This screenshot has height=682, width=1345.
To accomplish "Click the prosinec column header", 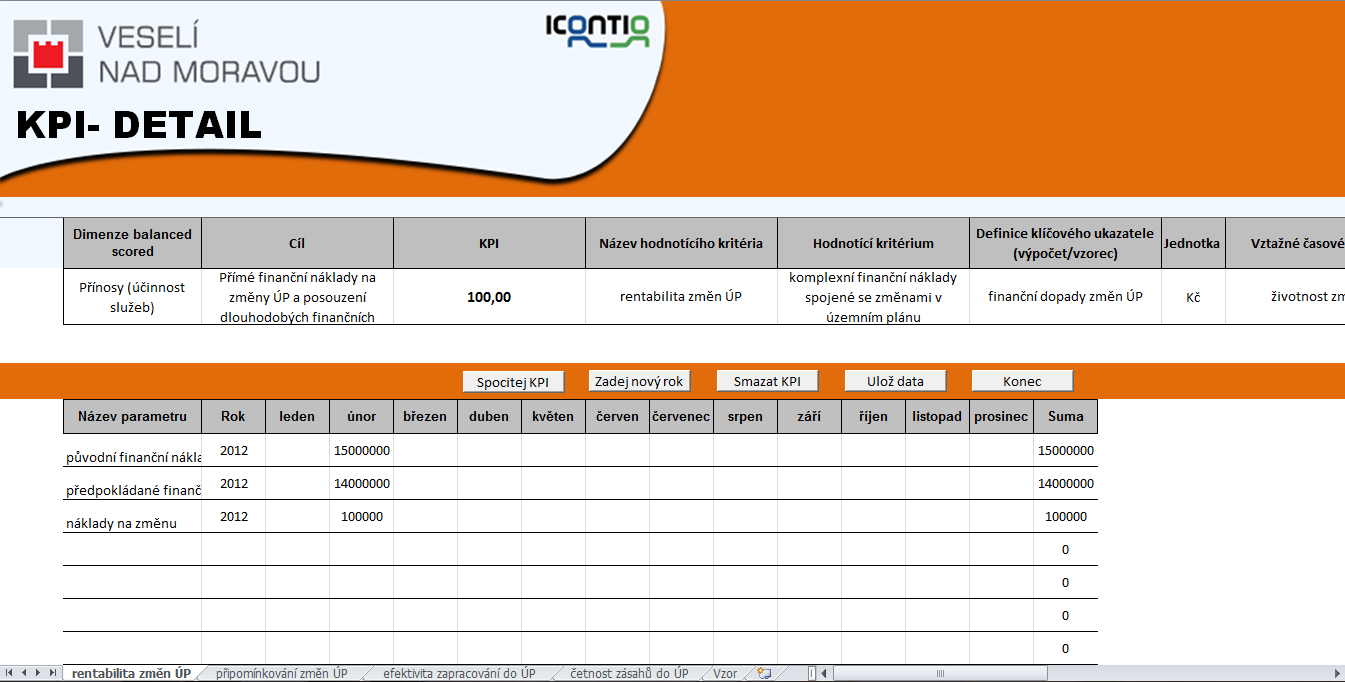I will (x=1001, y=416).
